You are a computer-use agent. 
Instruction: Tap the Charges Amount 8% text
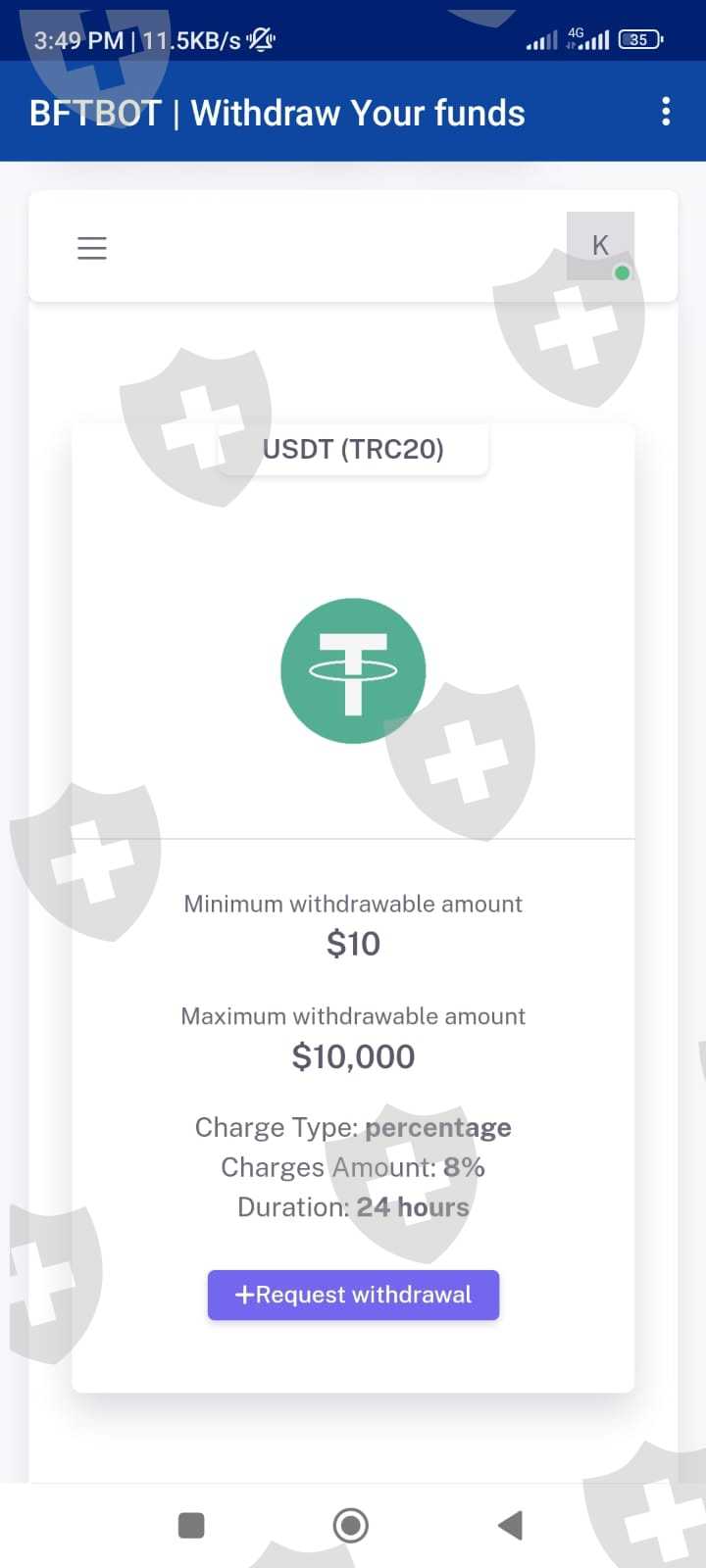click(353, 1167)
